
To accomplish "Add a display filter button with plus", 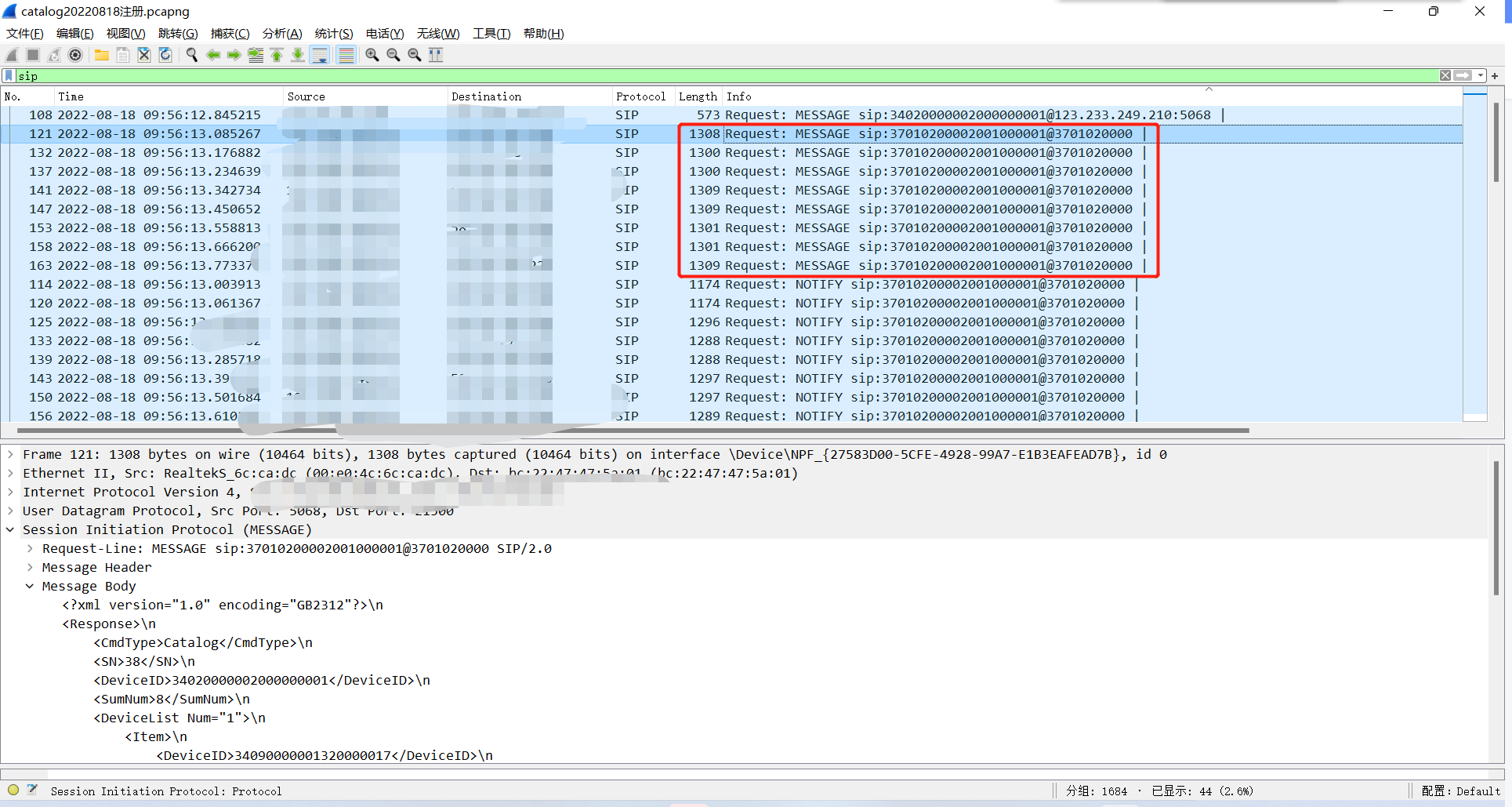I will click(x=1495, y=76).
